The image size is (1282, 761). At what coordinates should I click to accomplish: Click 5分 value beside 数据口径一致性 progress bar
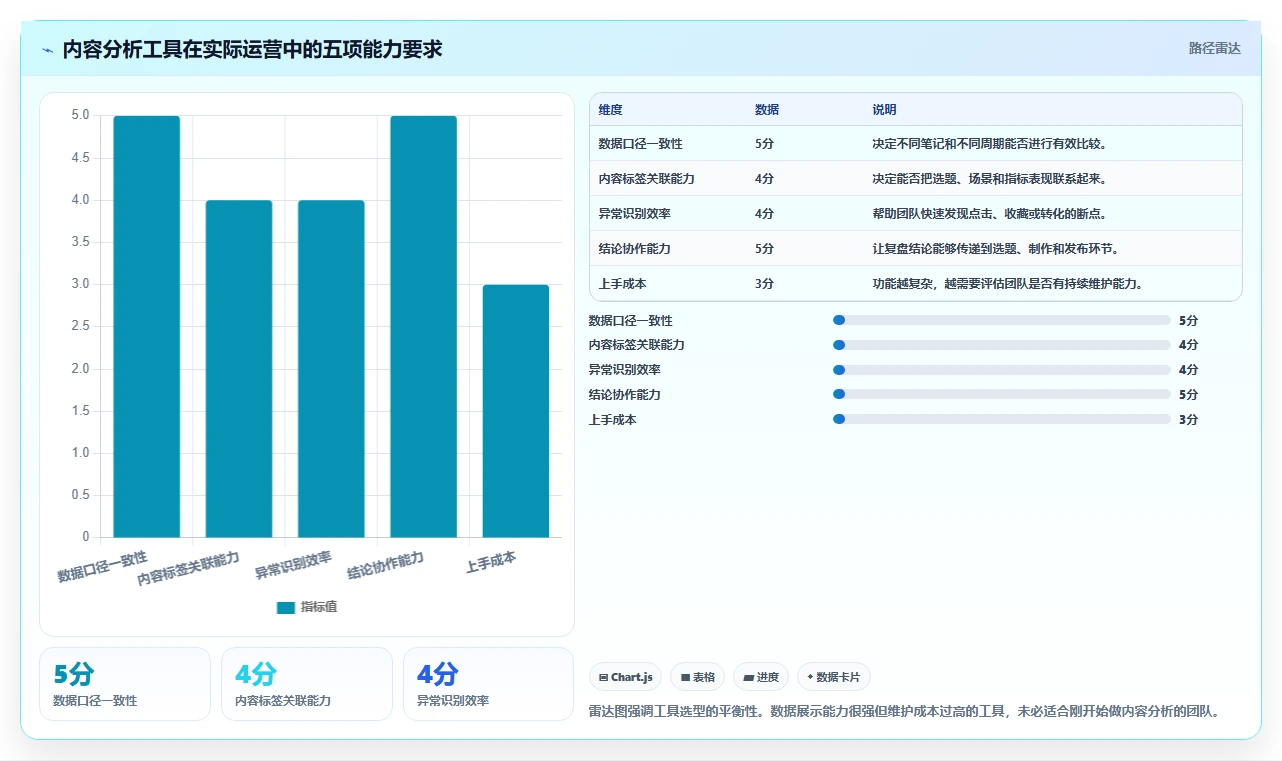click(1188, 320)
